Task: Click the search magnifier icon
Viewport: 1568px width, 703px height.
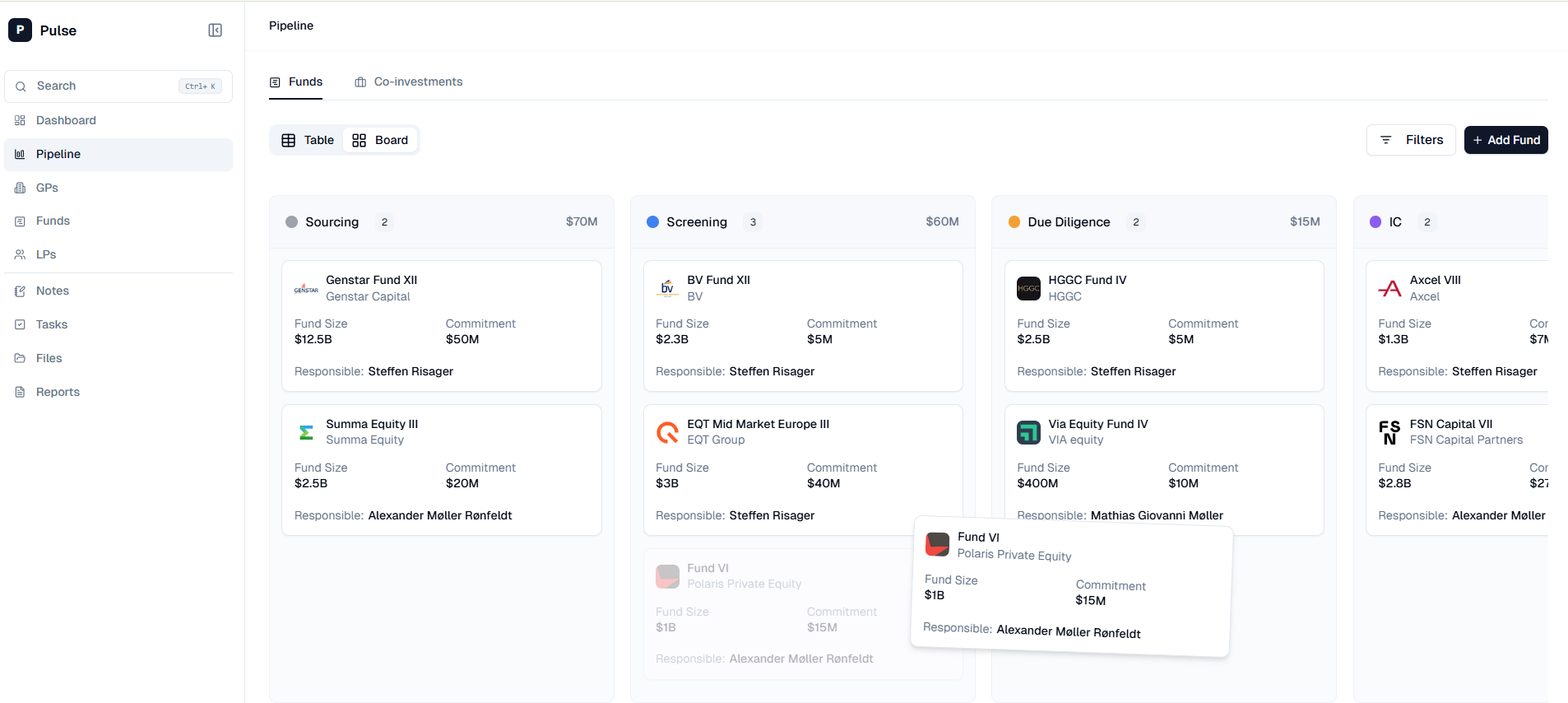Action: click(21, 86)
